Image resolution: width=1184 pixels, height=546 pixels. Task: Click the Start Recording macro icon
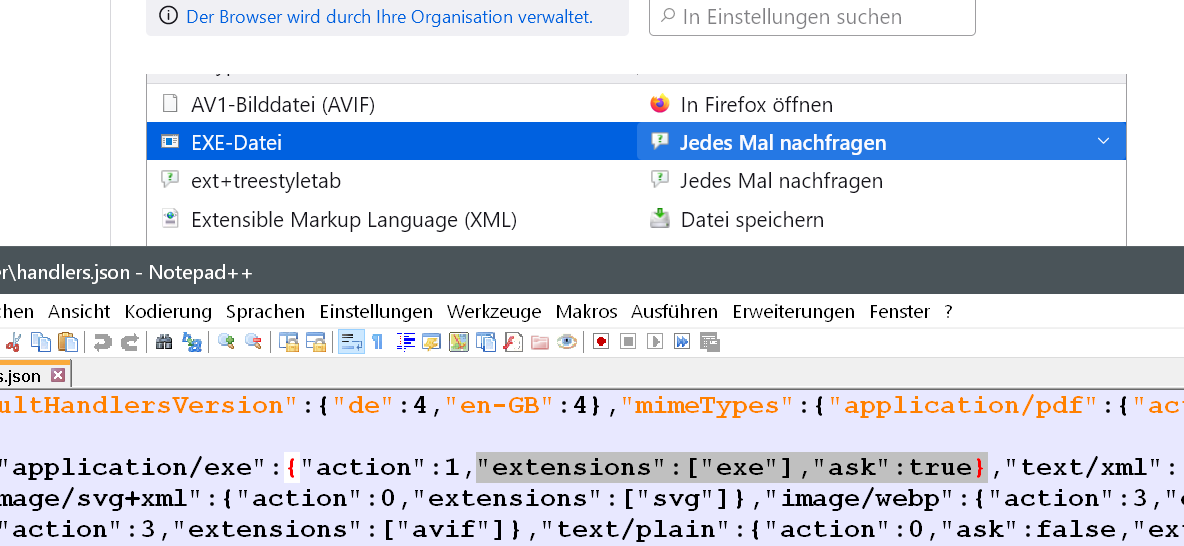602,342
